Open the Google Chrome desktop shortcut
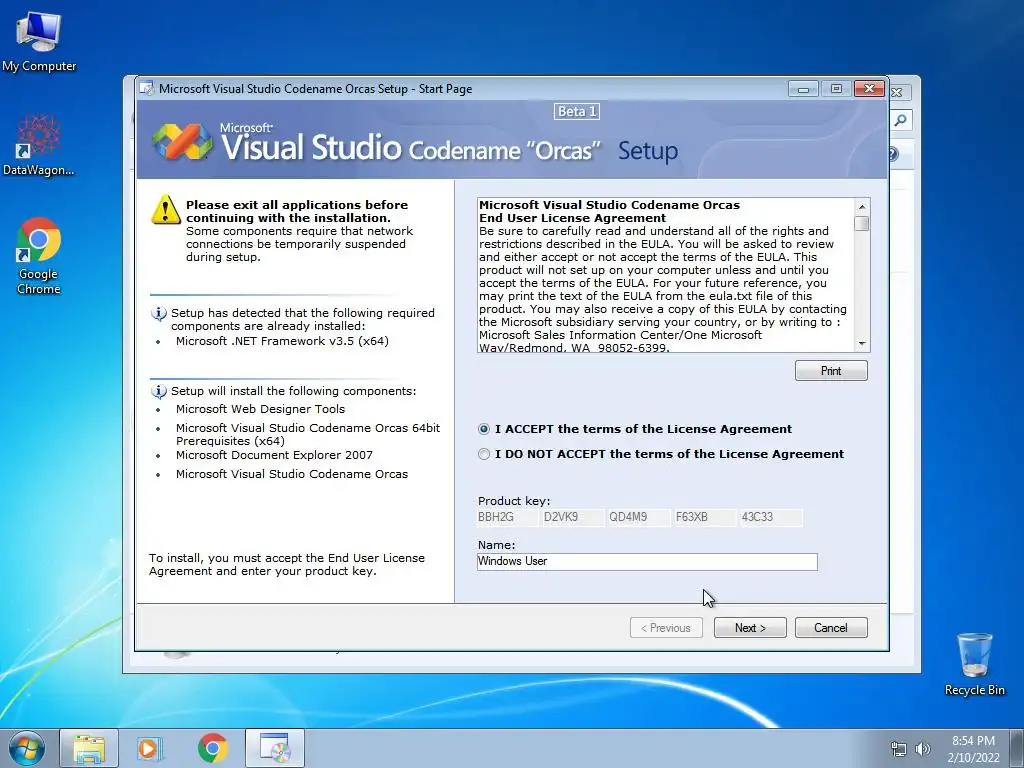 pos(39,255)
